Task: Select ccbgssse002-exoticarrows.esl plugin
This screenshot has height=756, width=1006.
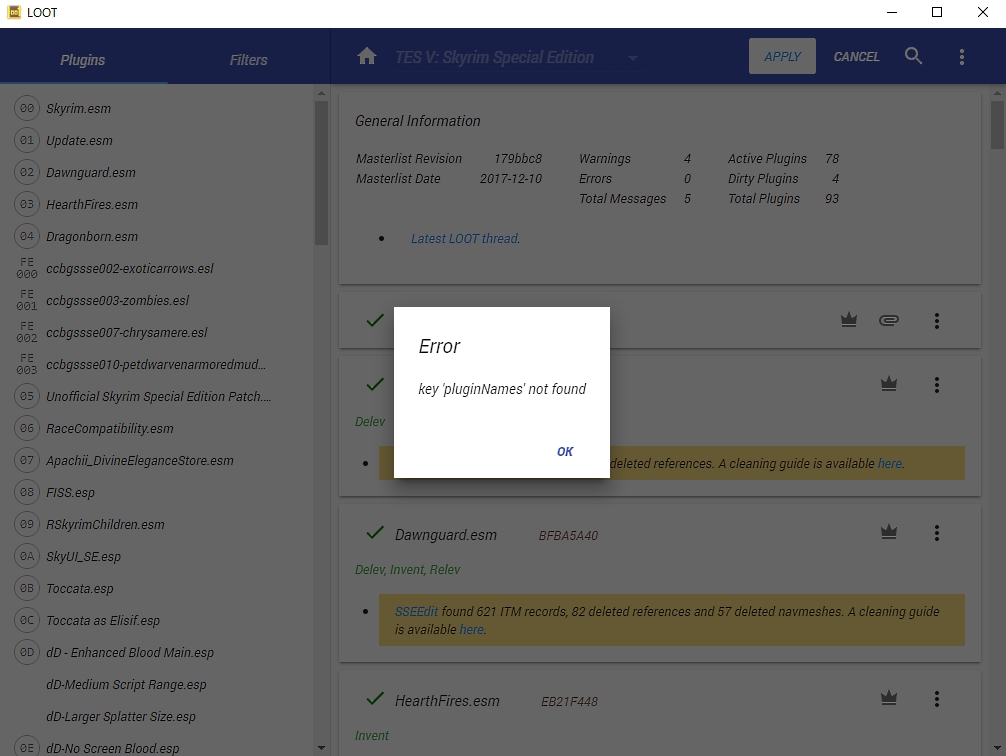Action: click(x=157, y=269)
